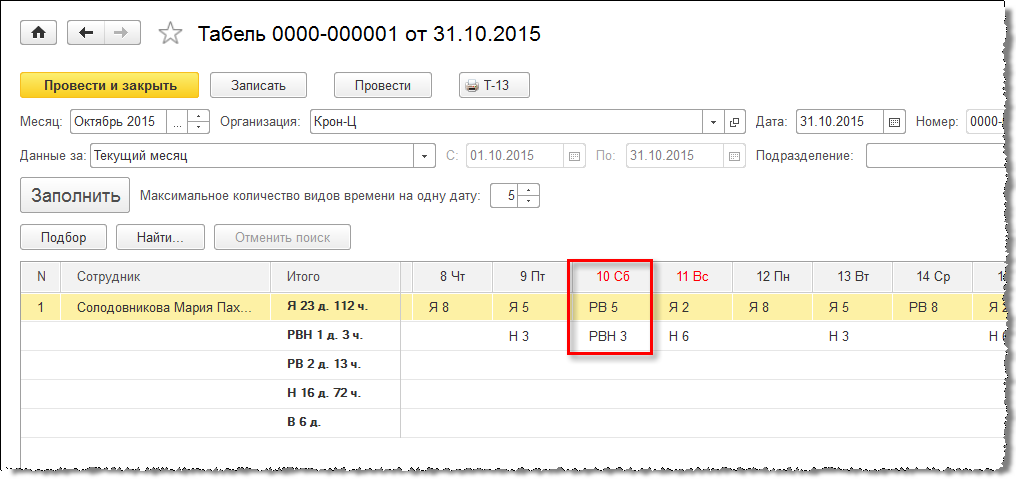Open the Найти... search dialog
This screenshot has width=1016, height=479.
[x=161, y=237]
